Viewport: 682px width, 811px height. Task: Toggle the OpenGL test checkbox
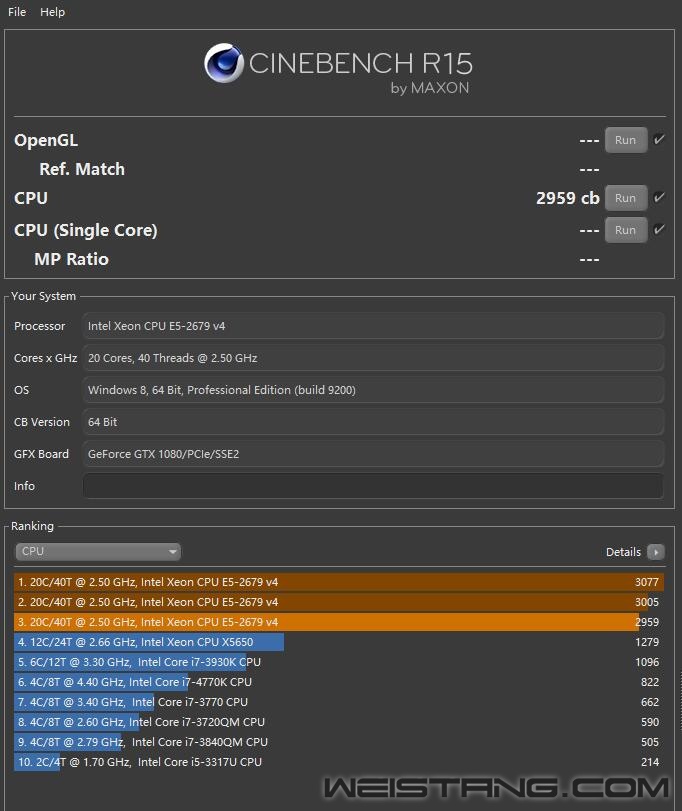point(659,140)
